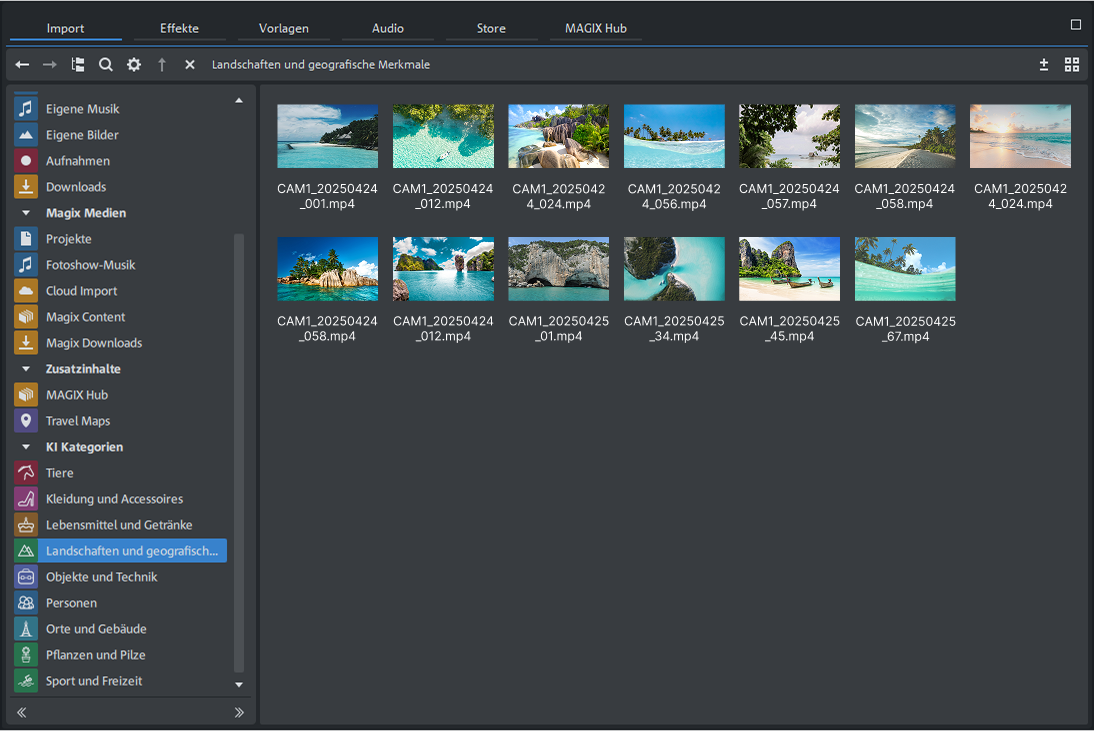Click the sidebar vertical scrollbar
The width and height of the screenshot is (1094, 731).
point(238,450)
